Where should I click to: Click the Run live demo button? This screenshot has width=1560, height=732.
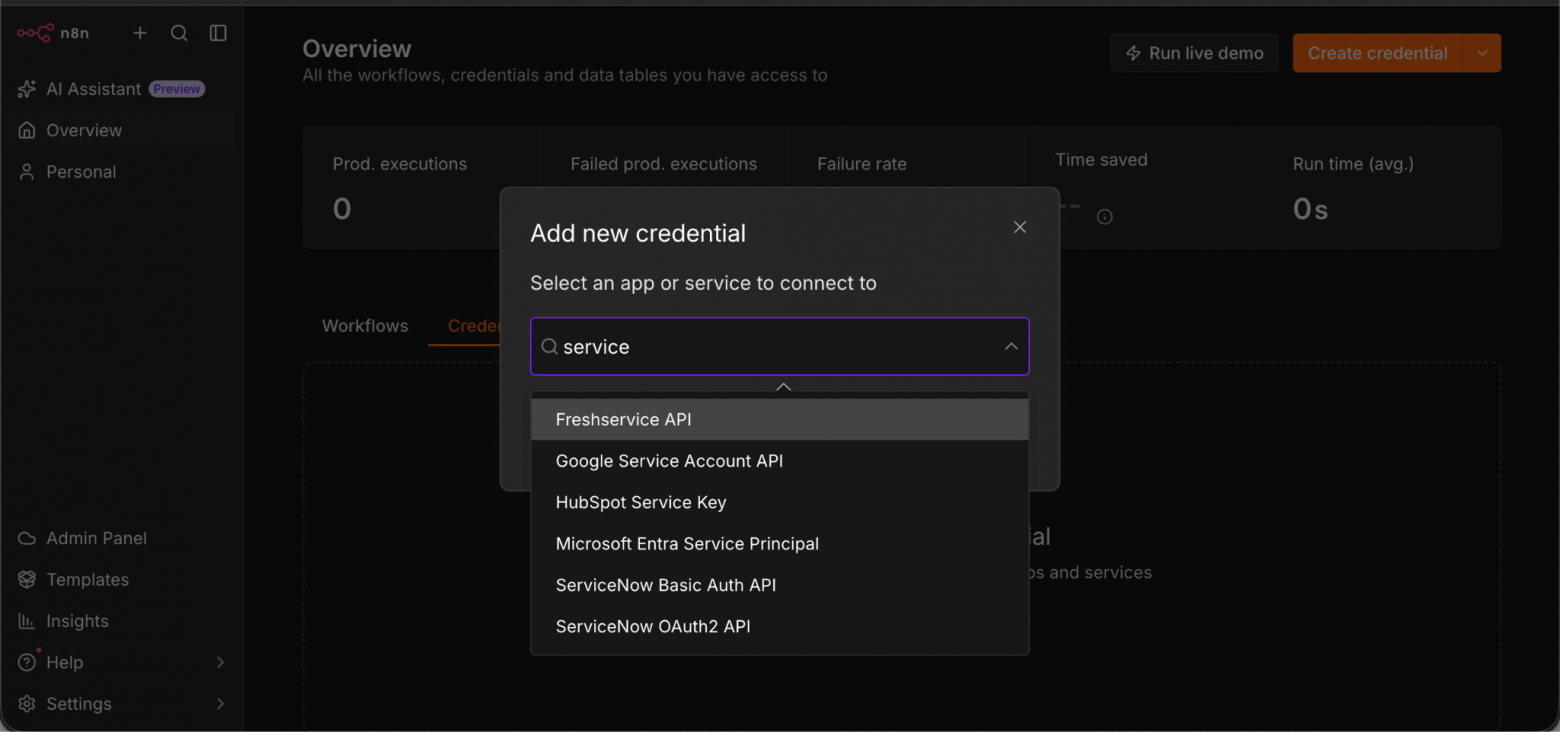point(1194,53)
